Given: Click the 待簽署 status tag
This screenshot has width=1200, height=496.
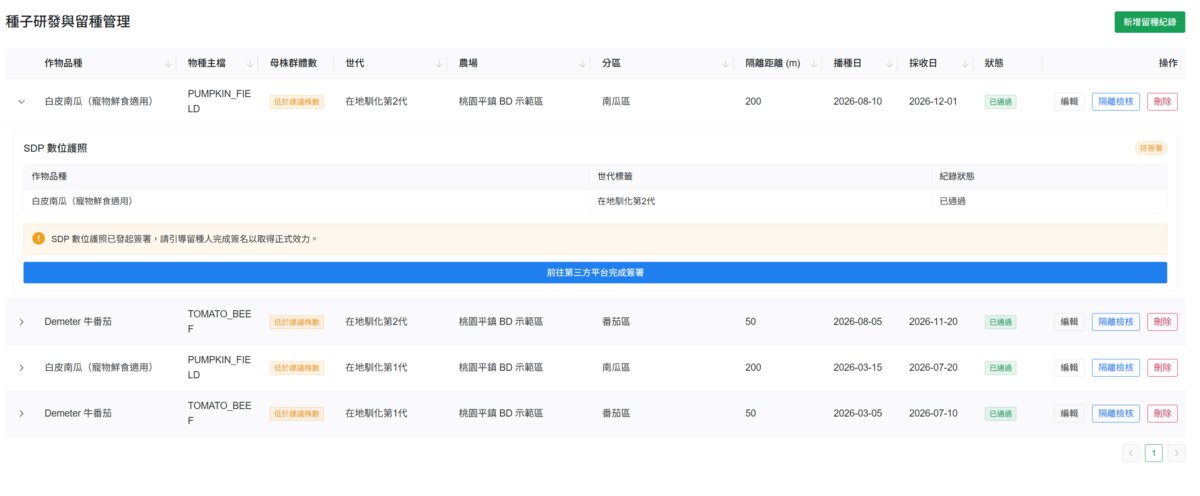Looking at the screenshot, I should tap(1151, 148).
